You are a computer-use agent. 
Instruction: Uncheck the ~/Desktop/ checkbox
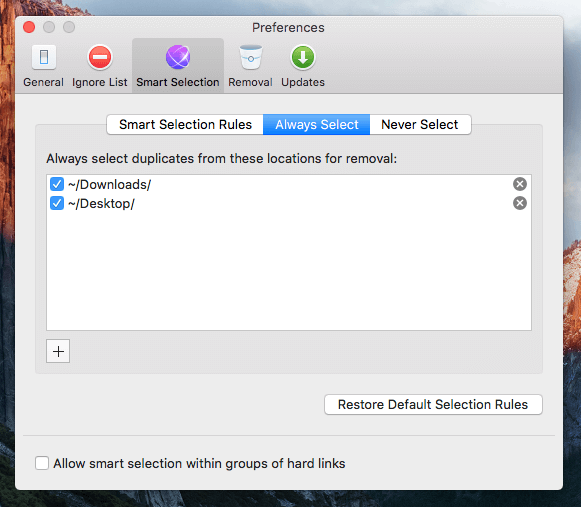[x=57, y=203]
